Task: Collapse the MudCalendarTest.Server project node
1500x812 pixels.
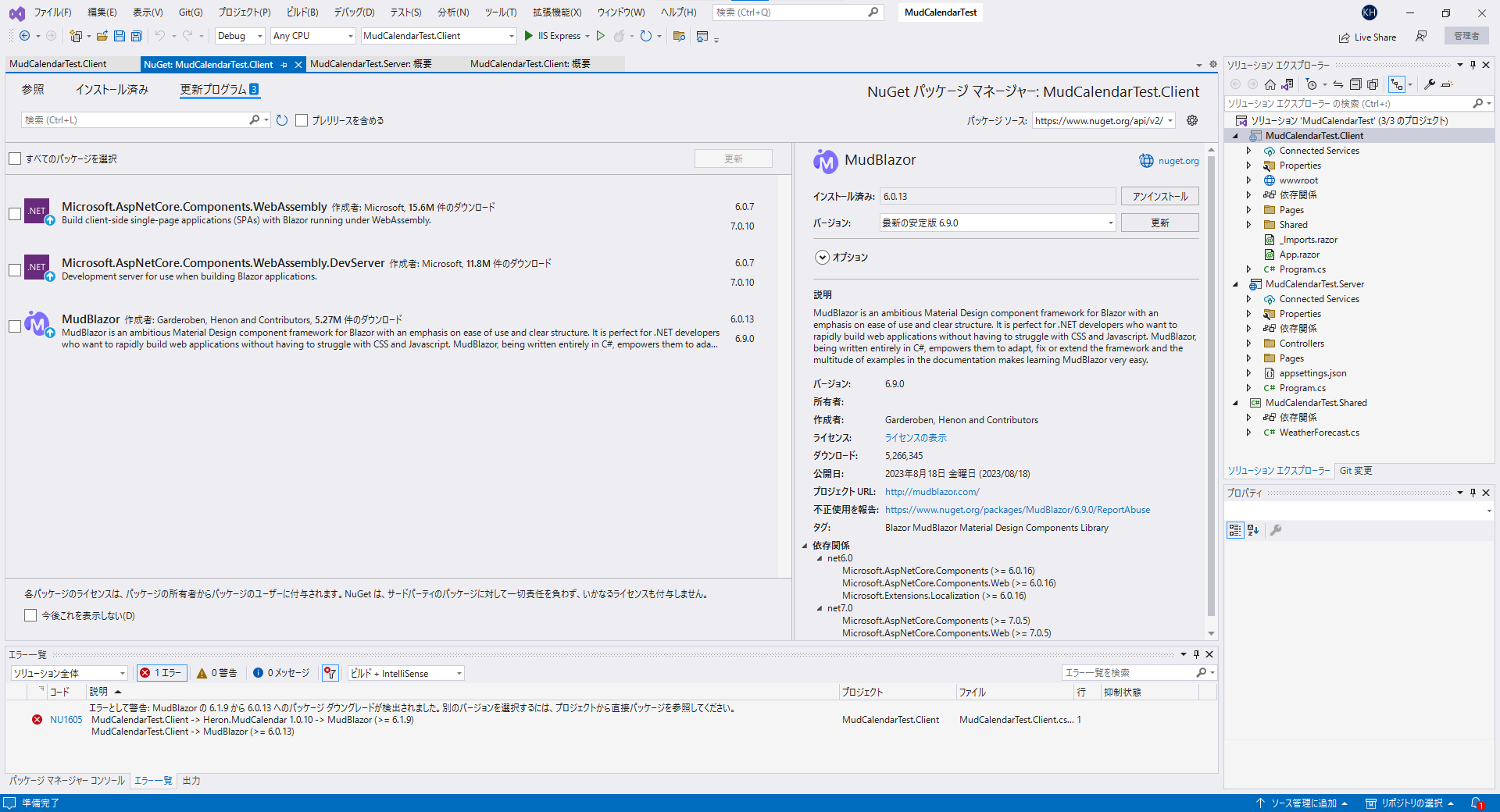Action: 1235,284
